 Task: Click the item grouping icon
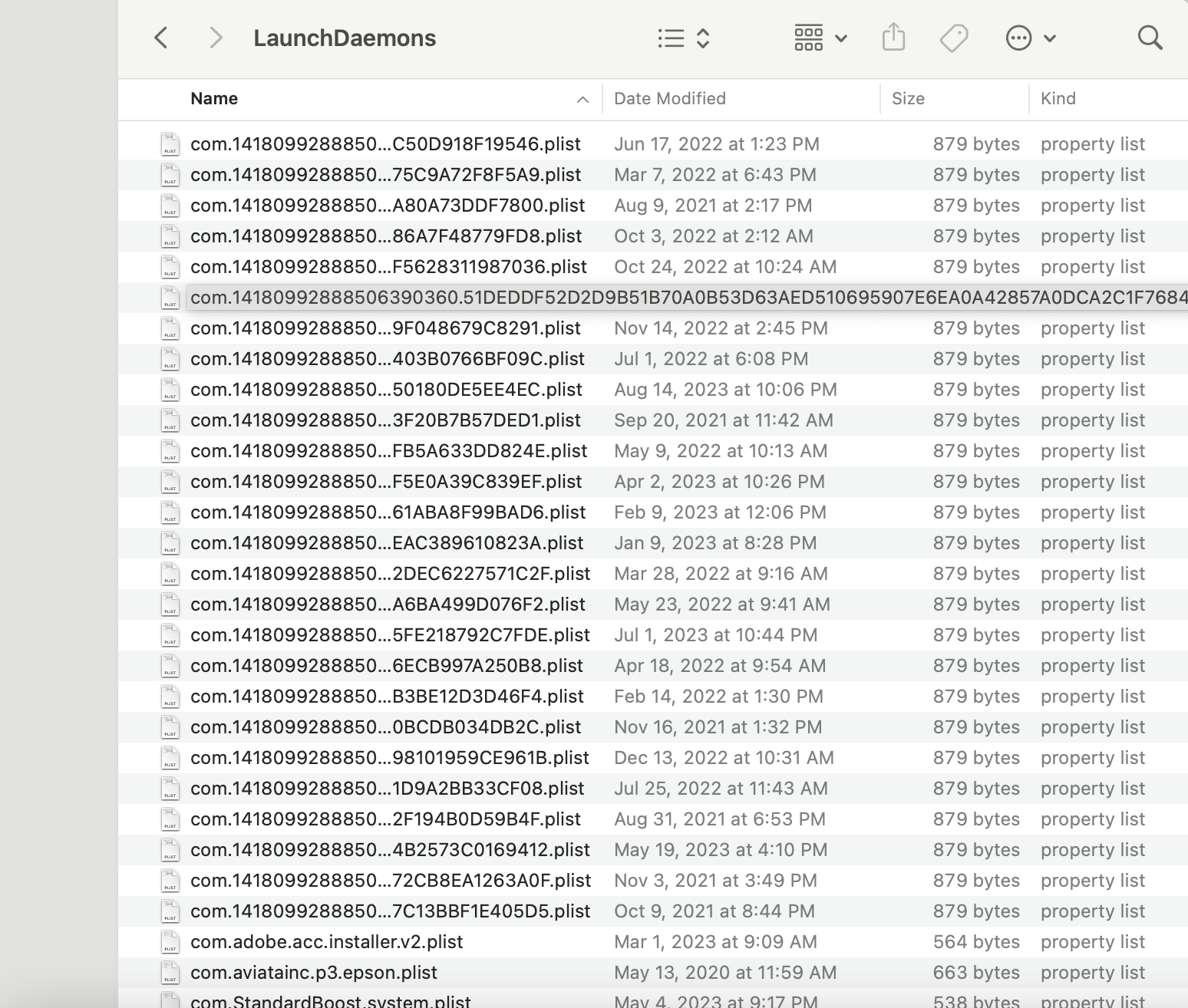pyautogui.click(x=808, y=37)
